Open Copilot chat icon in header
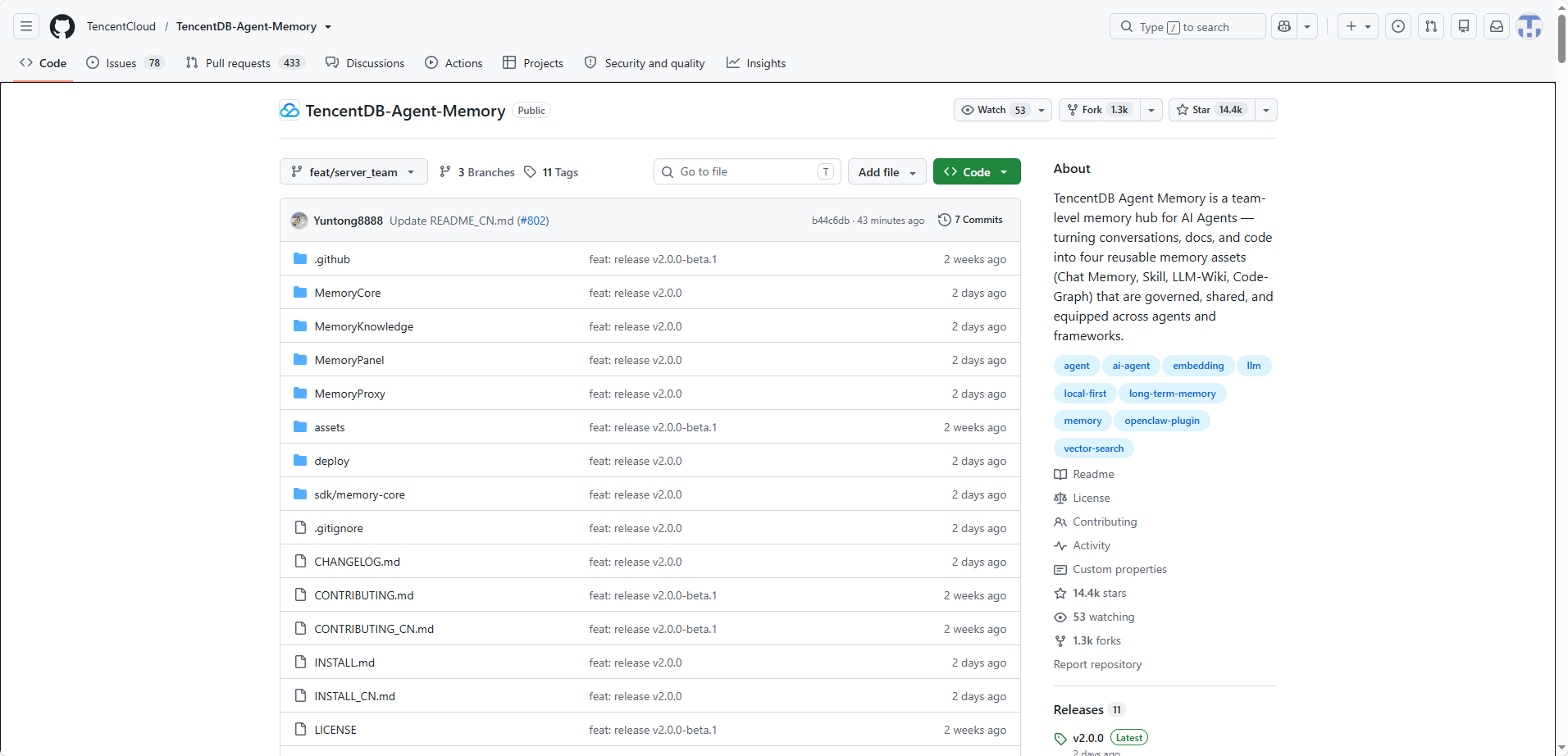The image size is (1568, 756). [x=1284, y=27]
